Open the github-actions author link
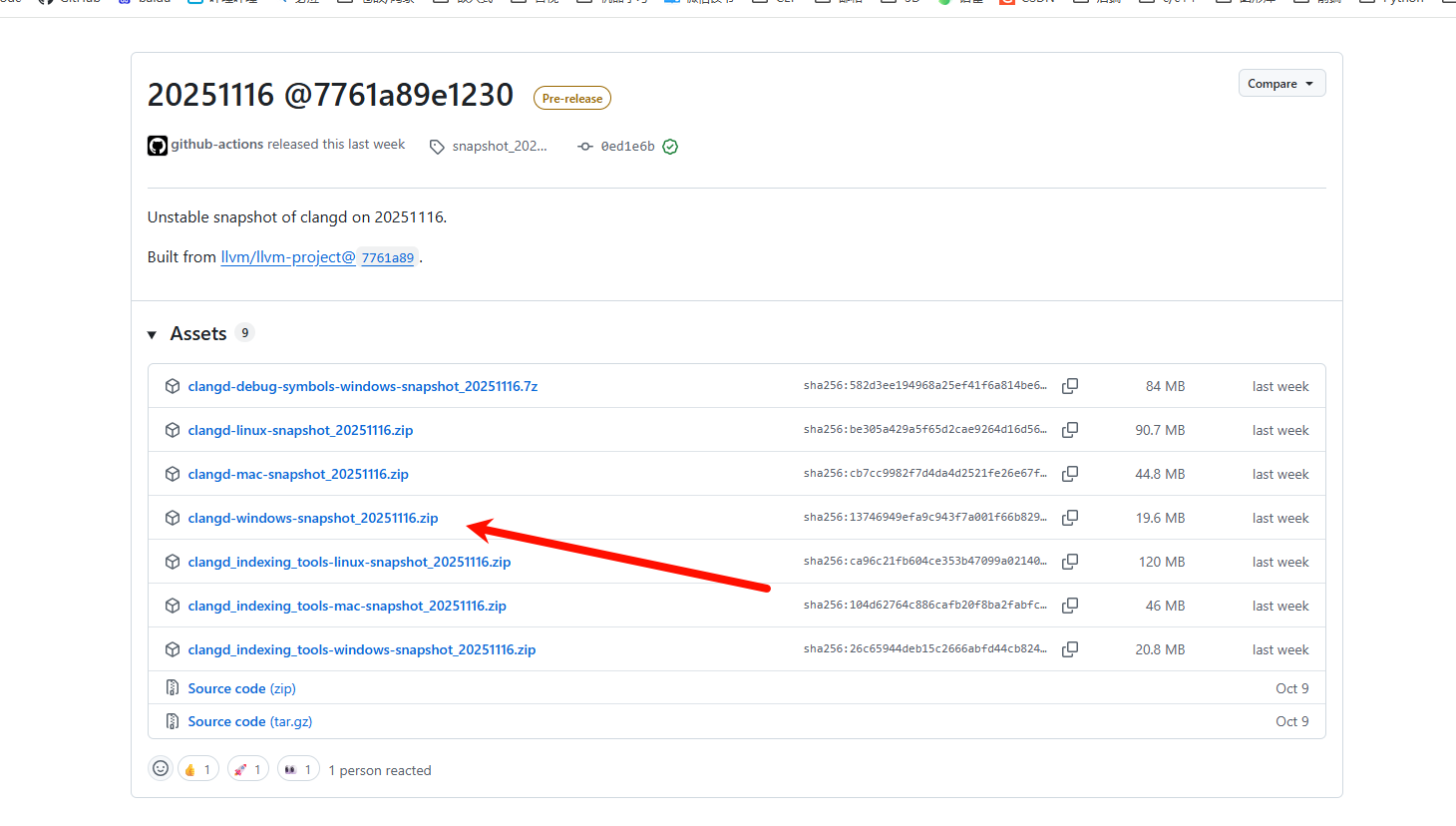 click(x=217, y=145)
